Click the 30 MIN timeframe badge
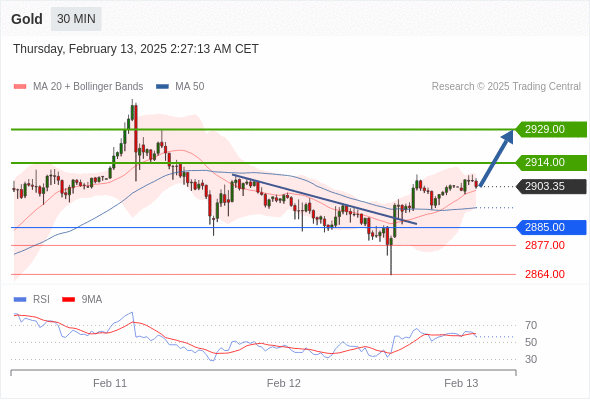 pyautogui.click(x=76, y=19)
